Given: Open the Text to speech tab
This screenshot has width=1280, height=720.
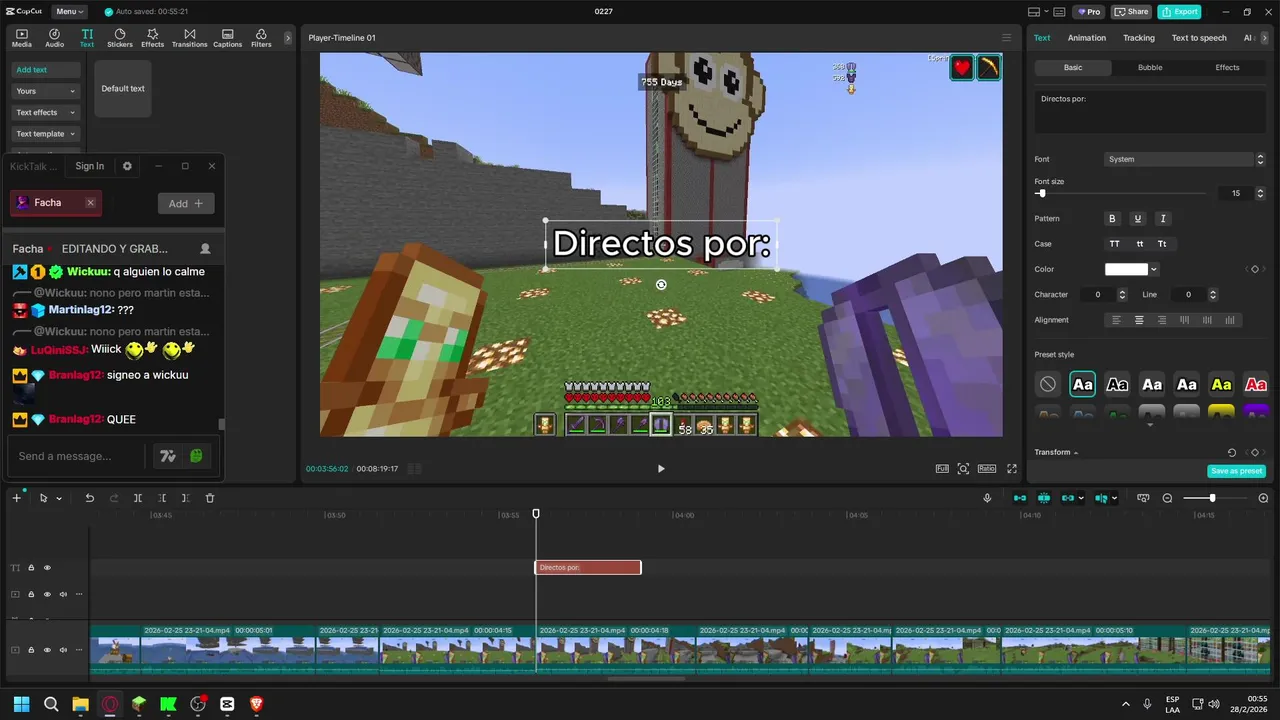Looking at the screenshot, I should (1199, 38).
